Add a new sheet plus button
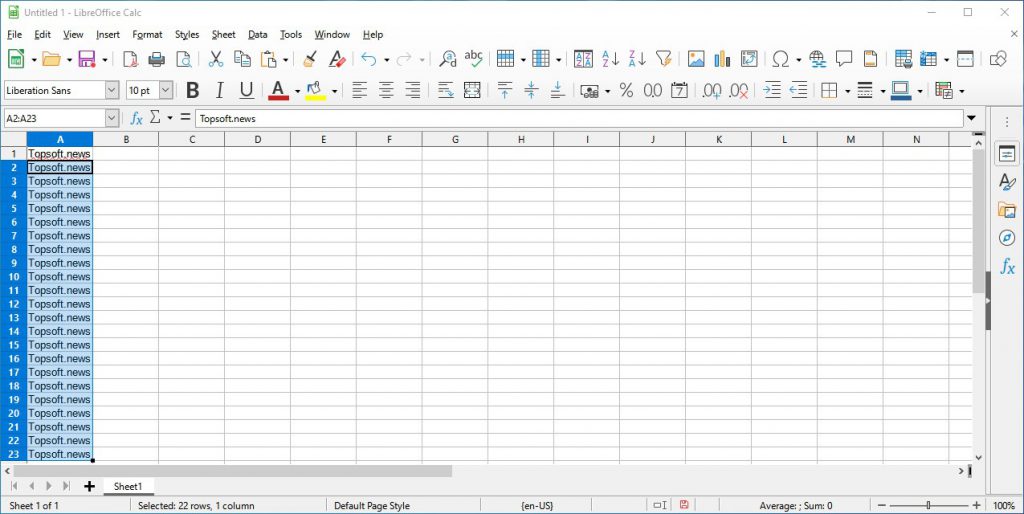Image resolution: width=1024 pixels, height=514 pixels. [x=89, y=486]
